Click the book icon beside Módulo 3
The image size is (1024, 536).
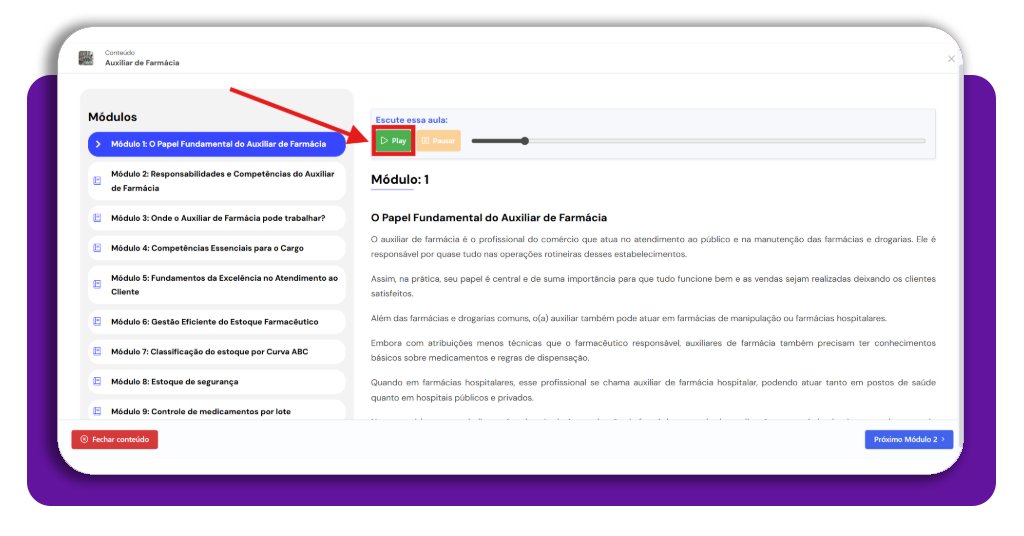(97, 218)
